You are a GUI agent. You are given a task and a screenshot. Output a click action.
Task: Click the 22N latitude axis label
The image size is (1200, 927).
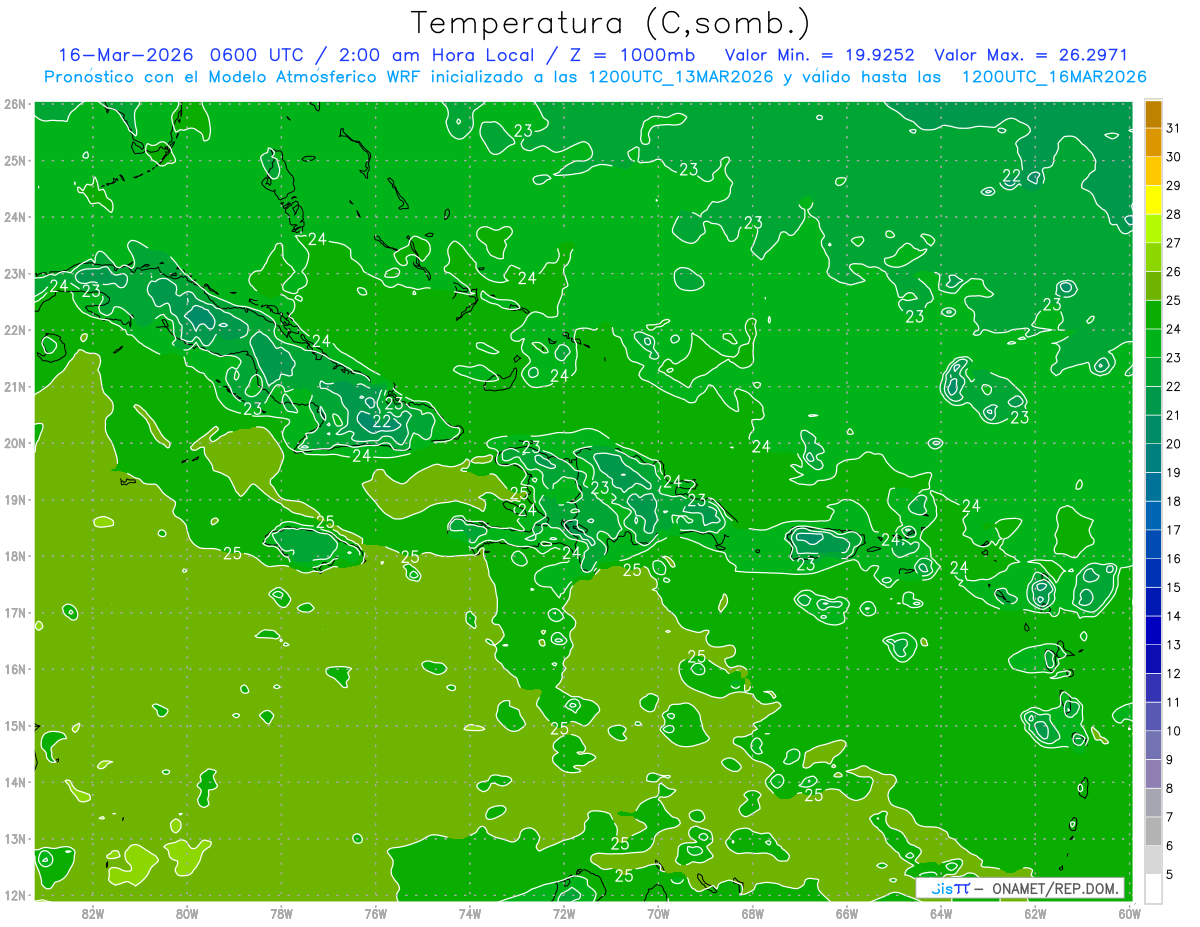pyautogui.click(x=14, y=330)
